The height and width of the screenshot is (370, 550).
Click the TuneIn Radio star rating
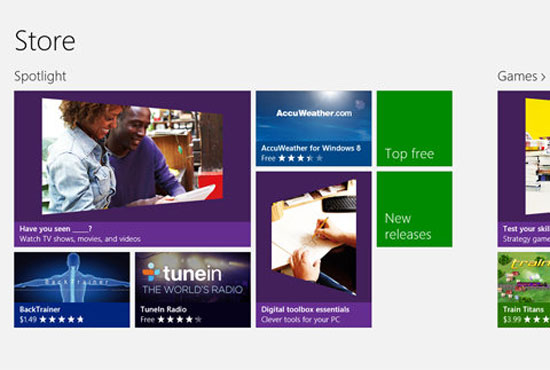click(x=180, y=319)
